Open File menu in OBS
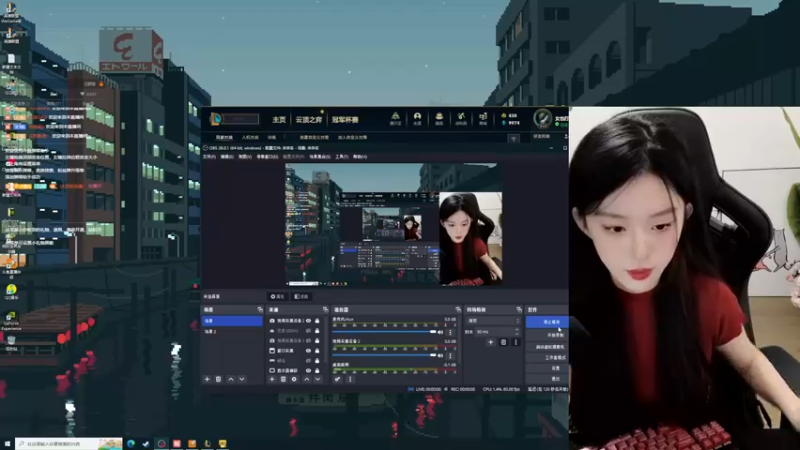 click(x=209, y=157)
